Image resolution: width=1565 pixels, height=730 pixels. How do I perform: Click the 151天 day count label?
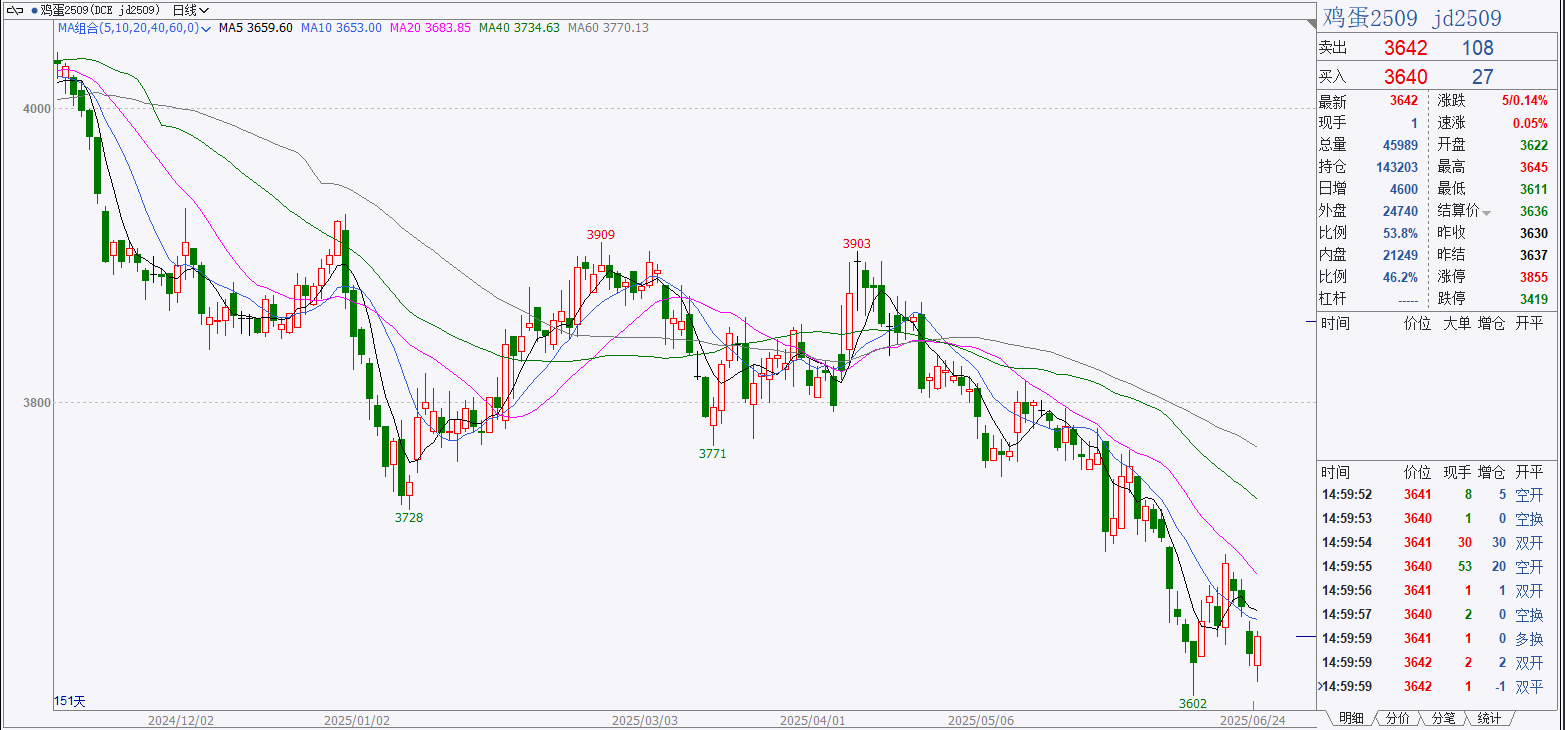pyautogui.click(x=70, y=702)
